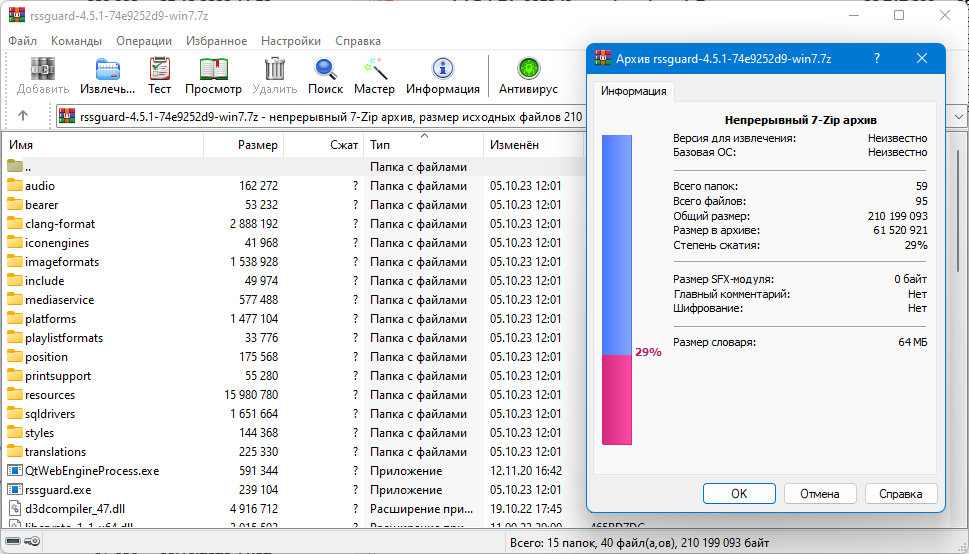This screenshot has height=554, width=969.
Task: Start Антивирус scan icon
Action: pyautogui.click(x=528, y=69)
